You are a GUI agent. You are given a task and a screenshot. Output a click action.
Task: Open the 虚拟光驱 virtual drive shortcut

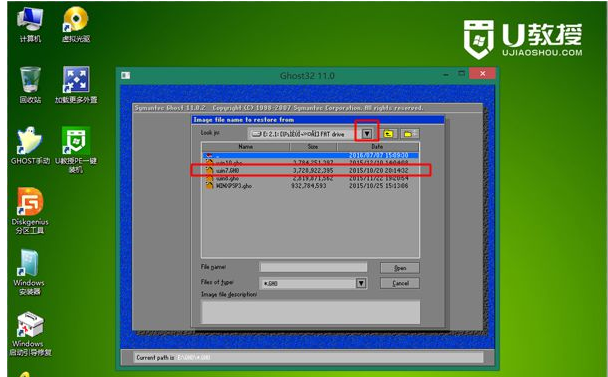coord(76,24)
